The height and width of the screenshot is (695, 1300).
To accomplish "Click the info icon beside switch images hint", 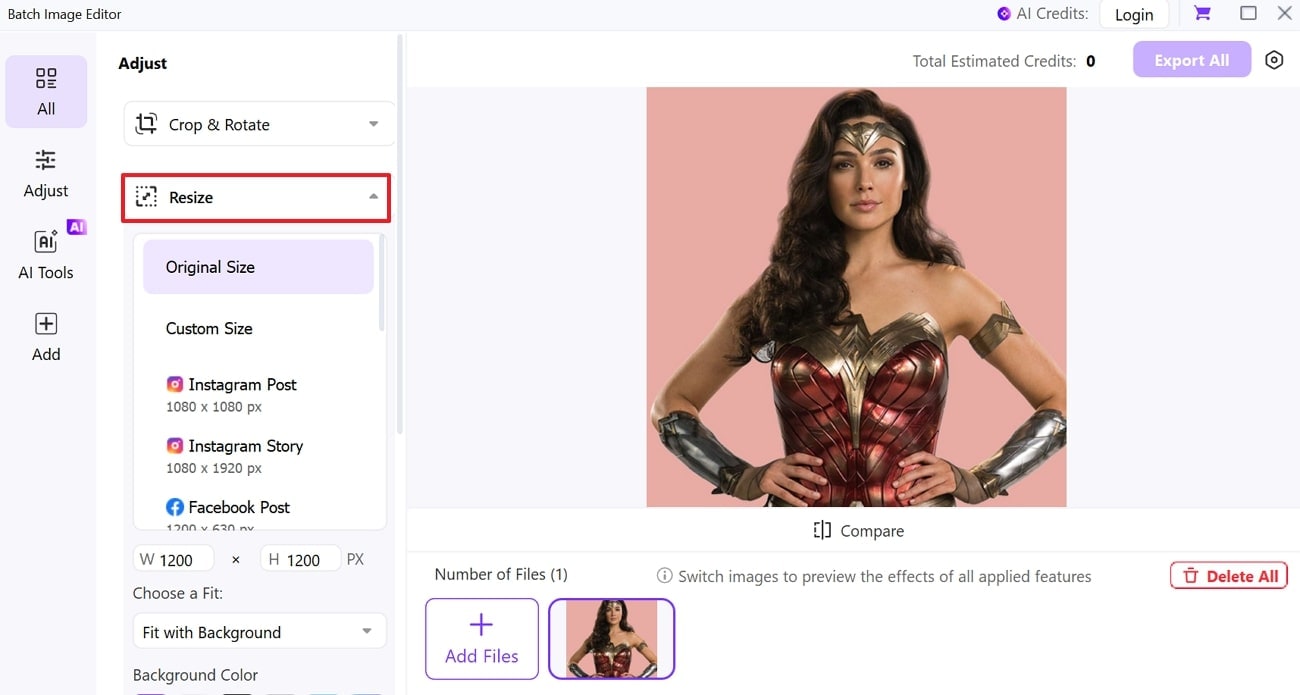I will coord(664,576).
